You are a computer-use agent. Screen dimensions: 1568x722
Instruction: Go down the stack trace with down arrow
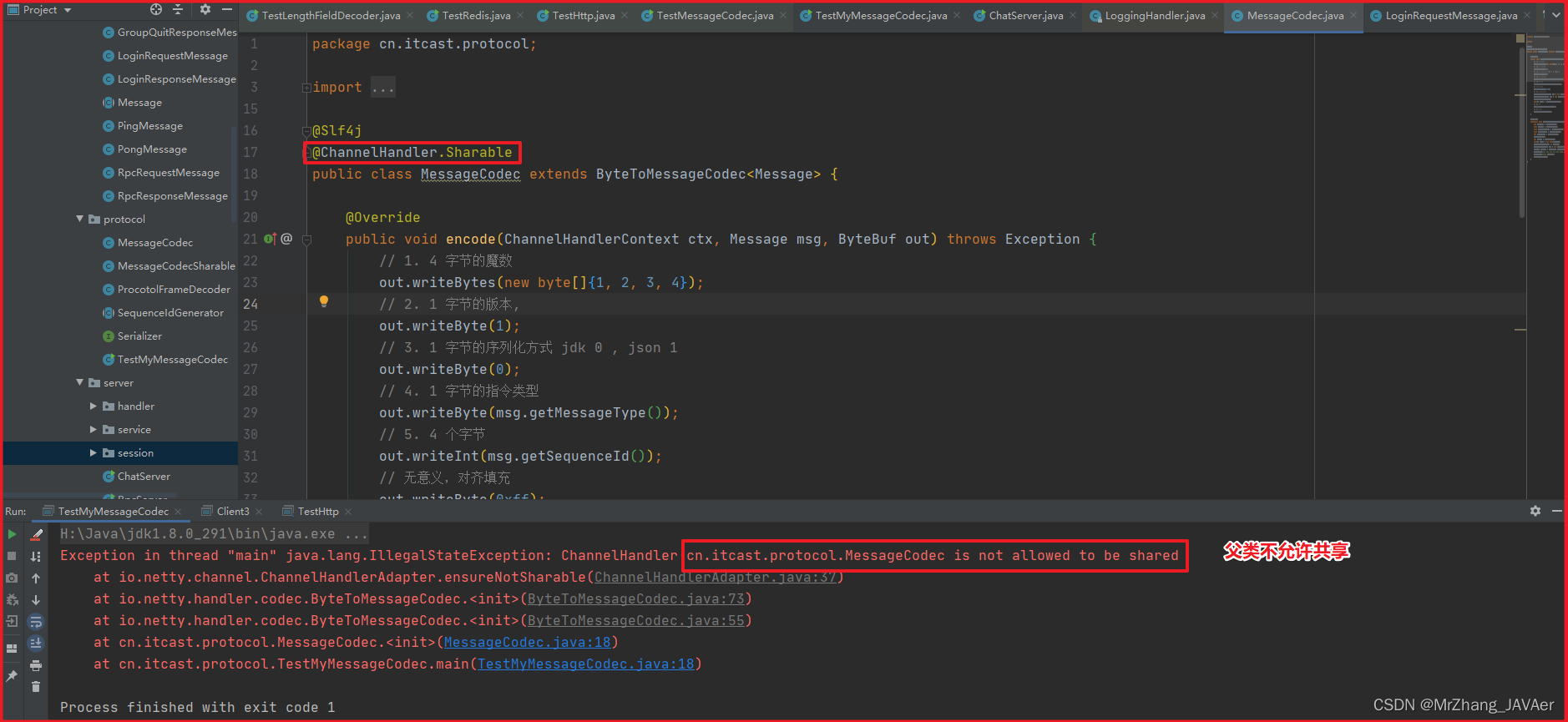(x=36, y=599)
